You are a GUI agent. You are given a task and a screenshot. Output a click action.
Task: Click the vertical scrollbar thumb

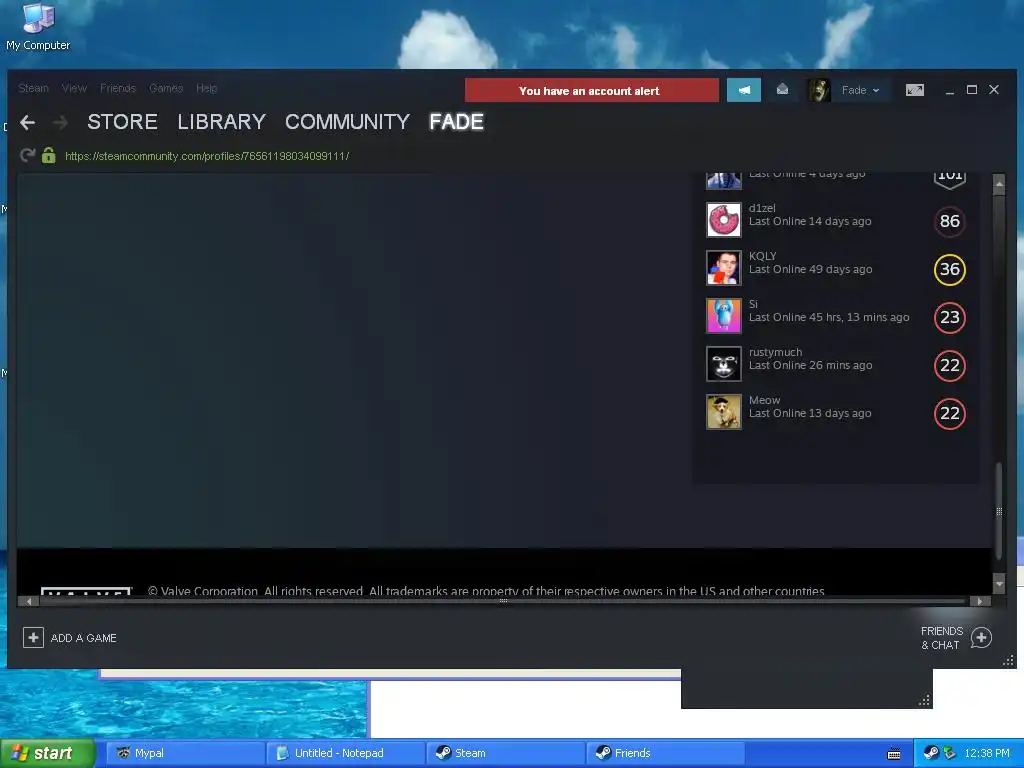tap(999, 511)
